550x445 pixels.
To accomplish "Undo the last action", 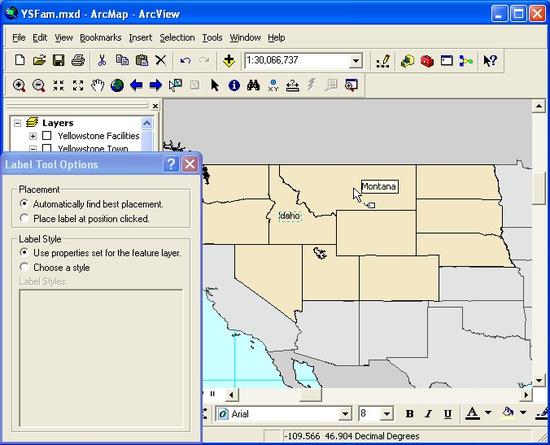I will pyautogui.click(x=185, y=60).
